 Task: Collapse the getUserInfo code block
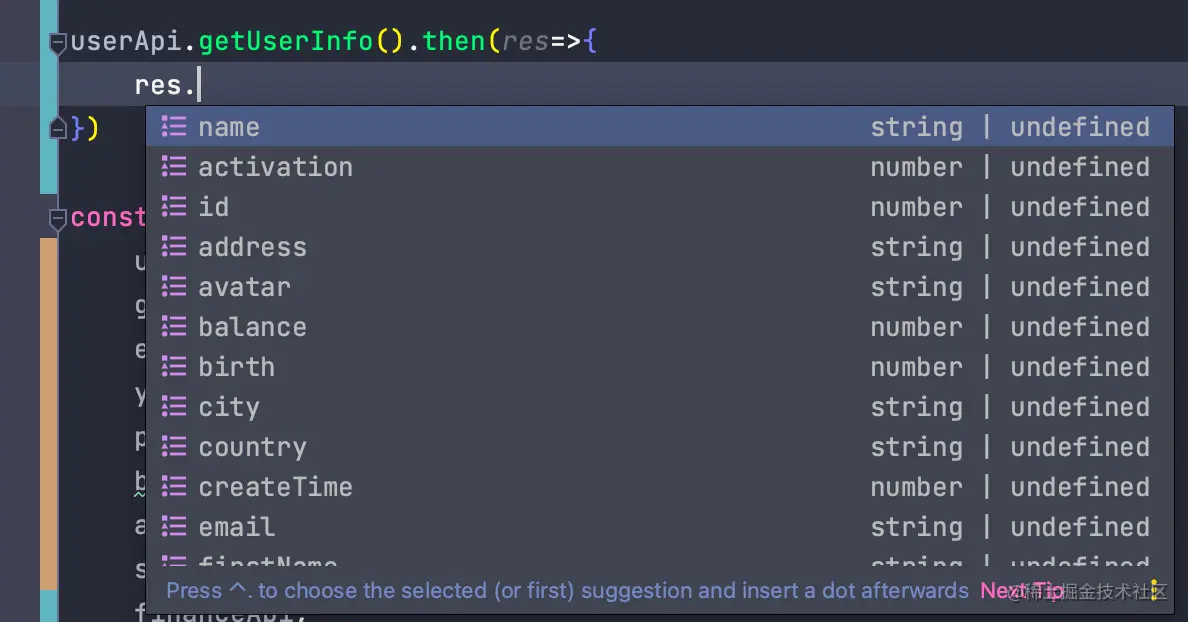point(57,43)
